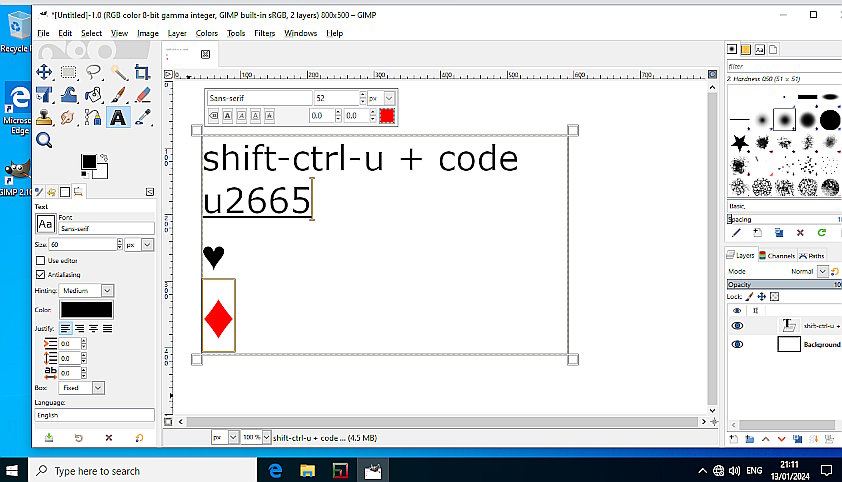842x482 pixels.
Task: Toggle lock pixels brush icon
Action: pyautogui.click(x=749, y=296)
